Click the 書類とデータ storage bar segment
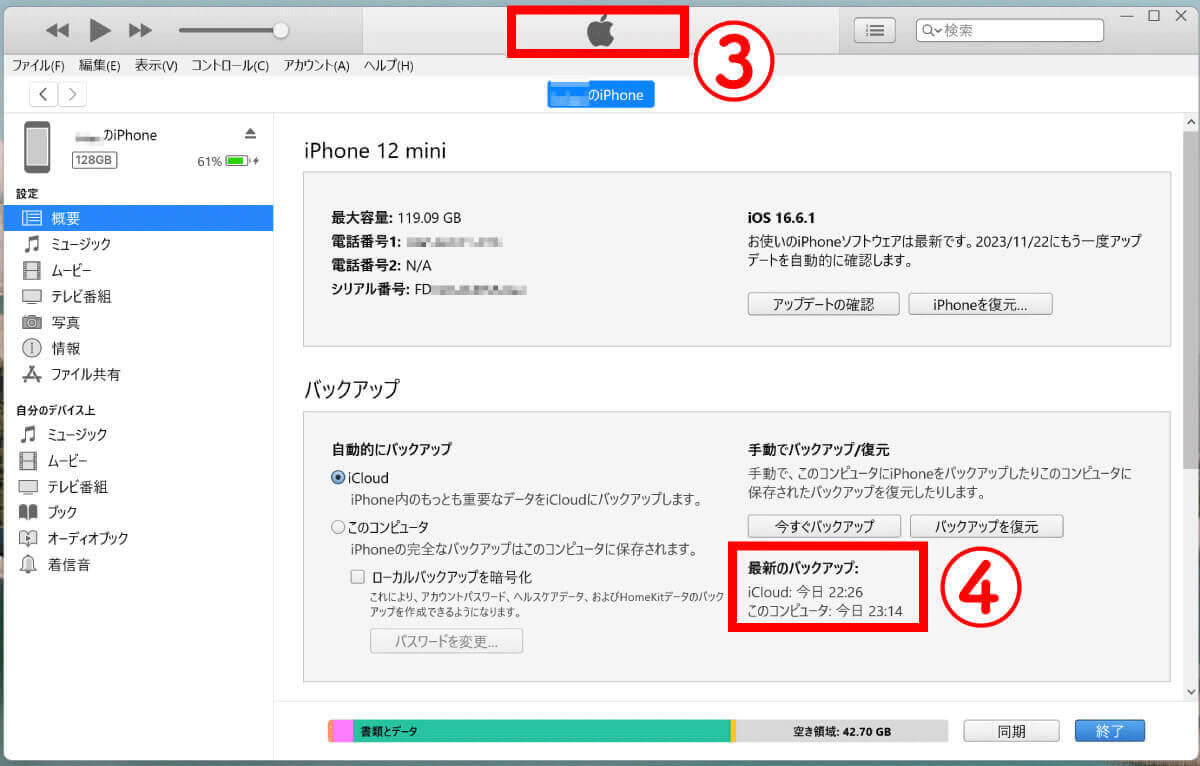 pyautogui.click(x=542, y=731)
